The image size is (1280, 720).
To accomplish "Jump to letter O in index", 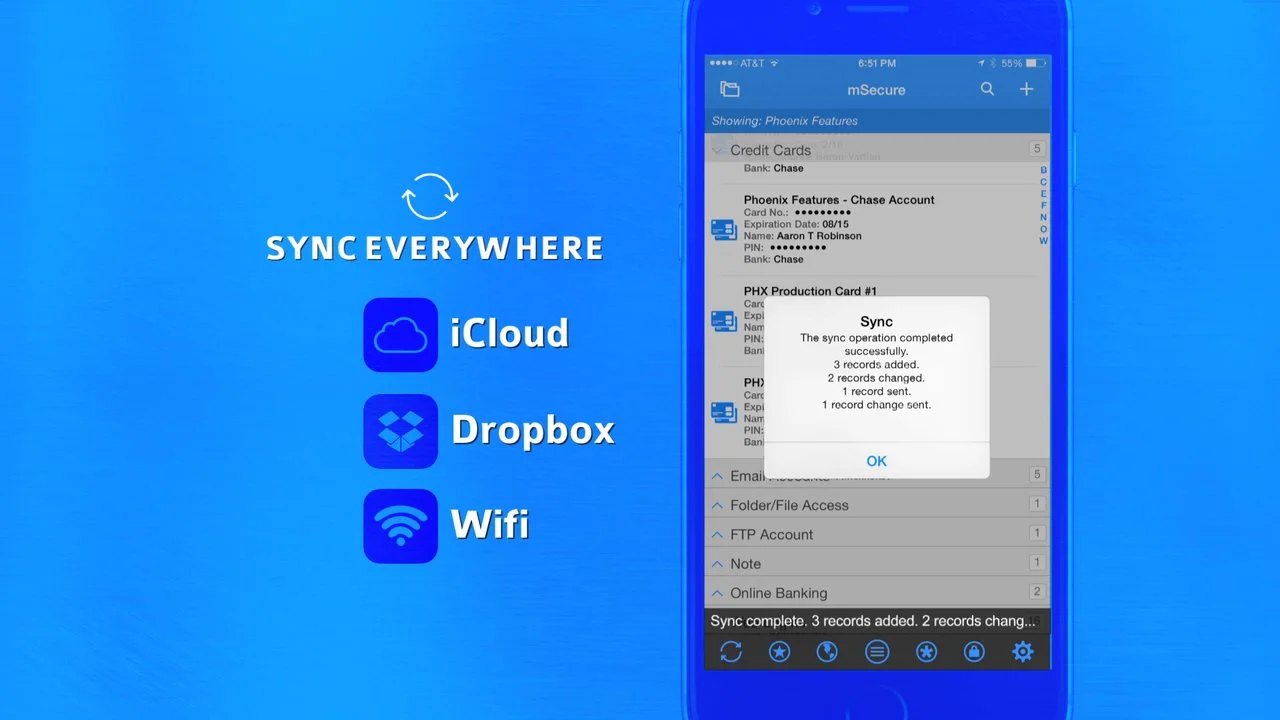I will pyautogui.click(x=1043, y=229).
